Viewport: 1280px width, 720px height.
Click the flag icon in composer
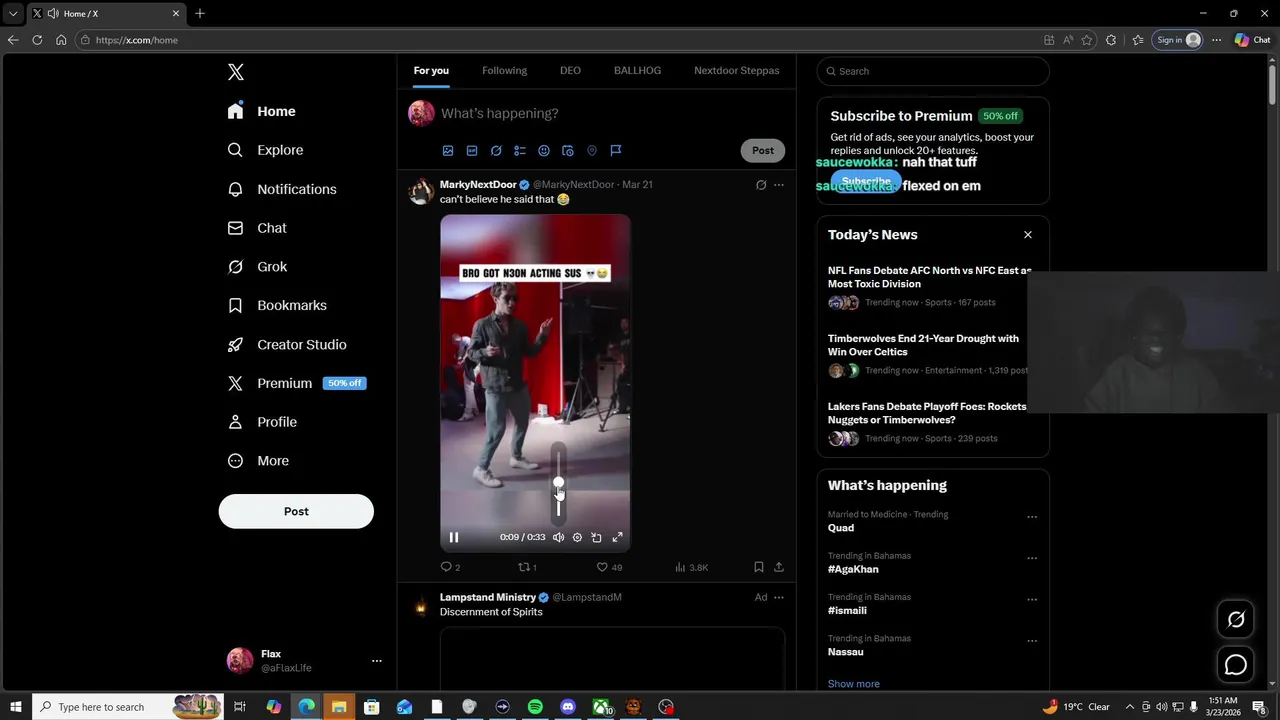pos(616,150)
